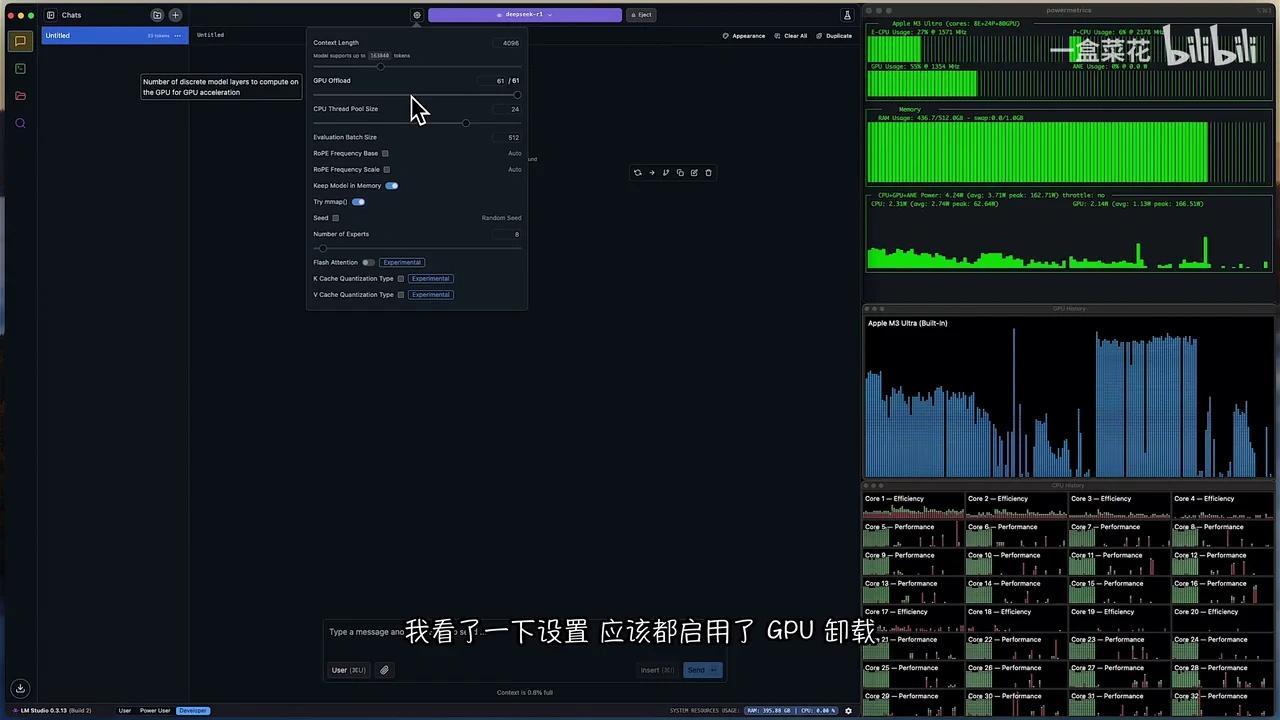Open the Developer panel from the sidebar
This screenshot has height=720, width=1280.
[x=20, y=68]
